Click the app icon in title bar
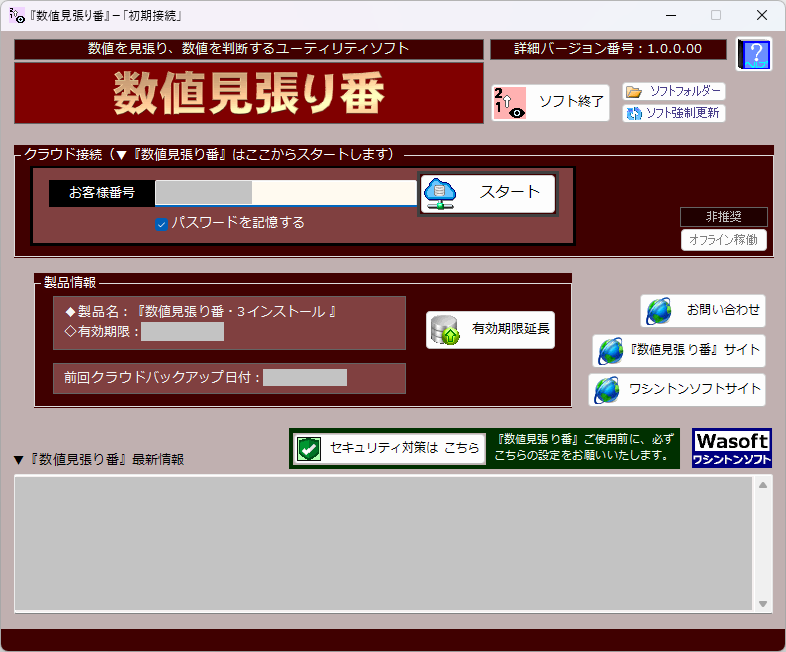This screenshot has width=786, height=652. 17,16
